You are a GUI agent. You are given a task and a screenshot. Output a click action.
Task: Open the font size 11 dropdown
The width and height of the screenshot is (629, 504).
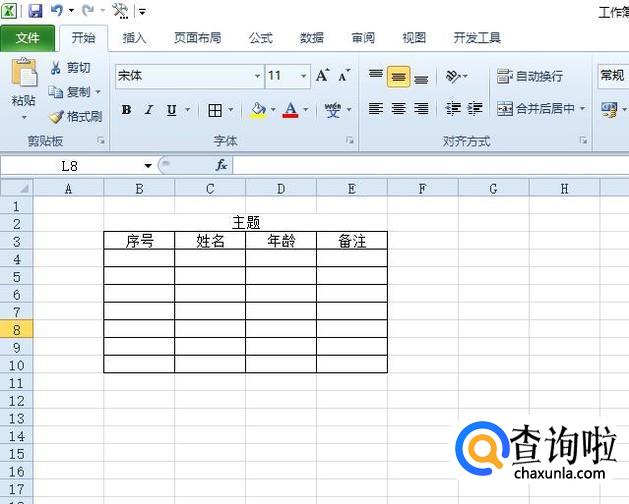coord(304,76)
